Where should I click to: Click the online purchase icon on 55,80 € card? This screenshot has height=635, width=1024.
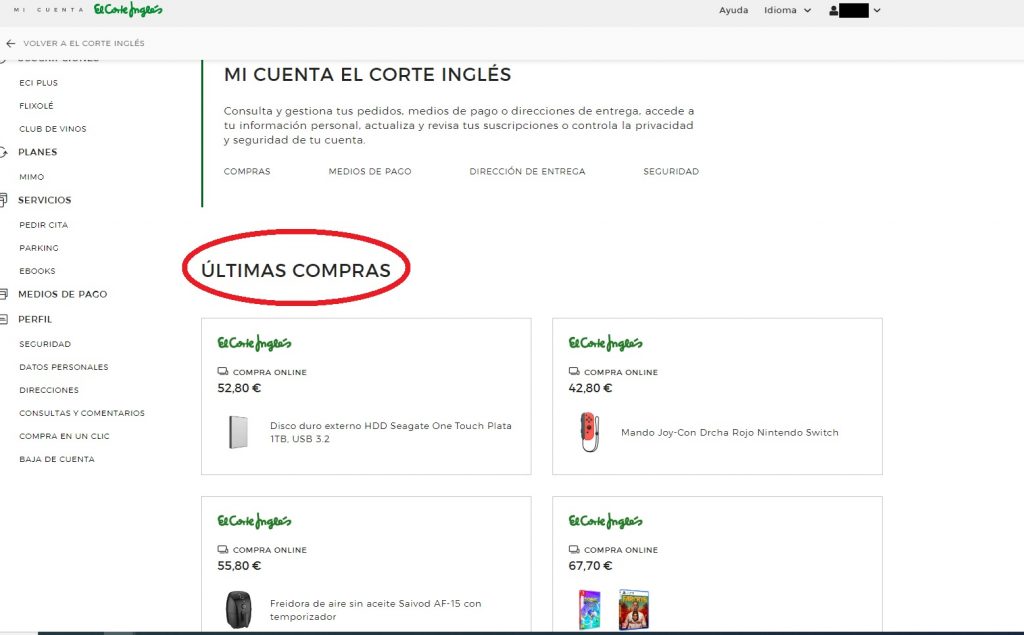(x=223, y=549)
